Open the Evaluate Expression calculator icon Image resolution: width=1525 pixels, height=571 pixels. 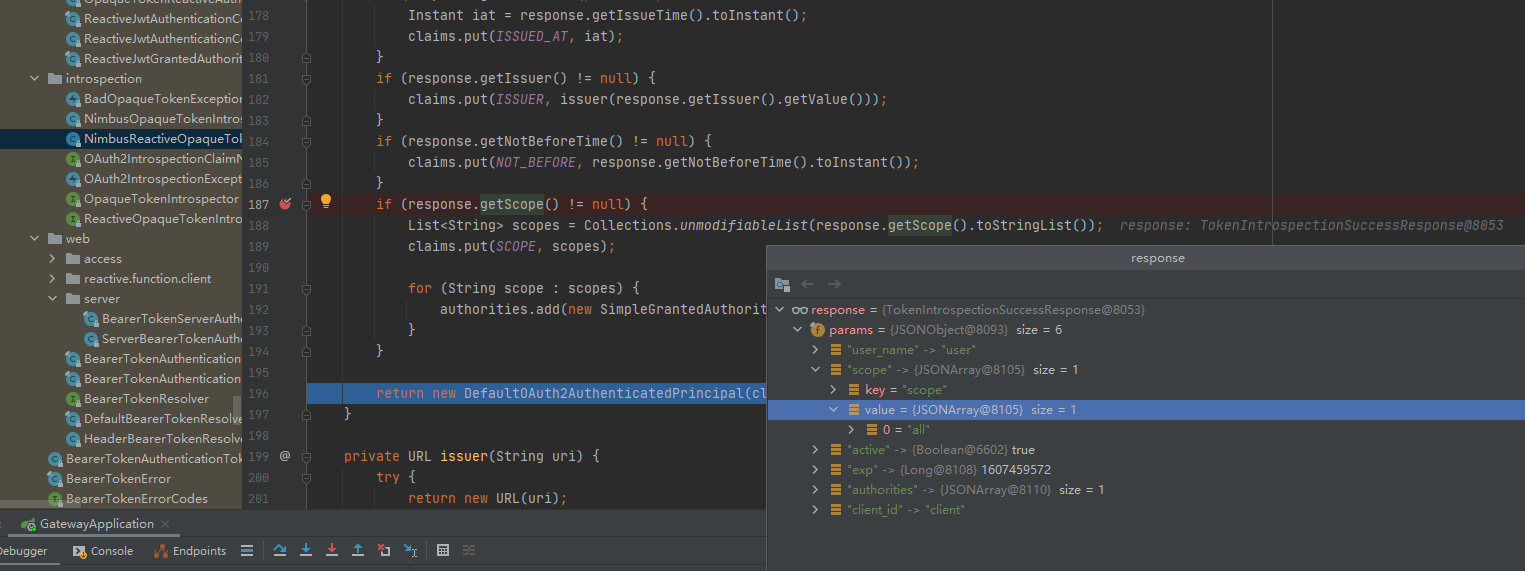[x=443, y=551]
